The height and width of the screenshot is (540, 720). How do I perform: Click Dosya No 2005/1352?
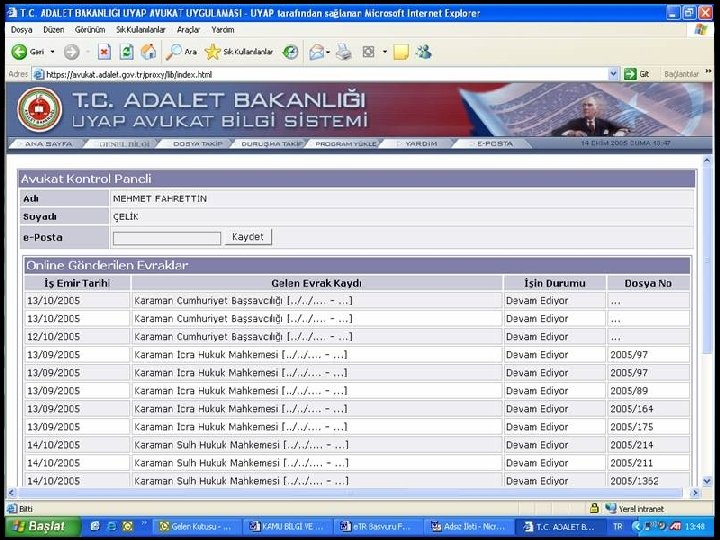point(634,481)
